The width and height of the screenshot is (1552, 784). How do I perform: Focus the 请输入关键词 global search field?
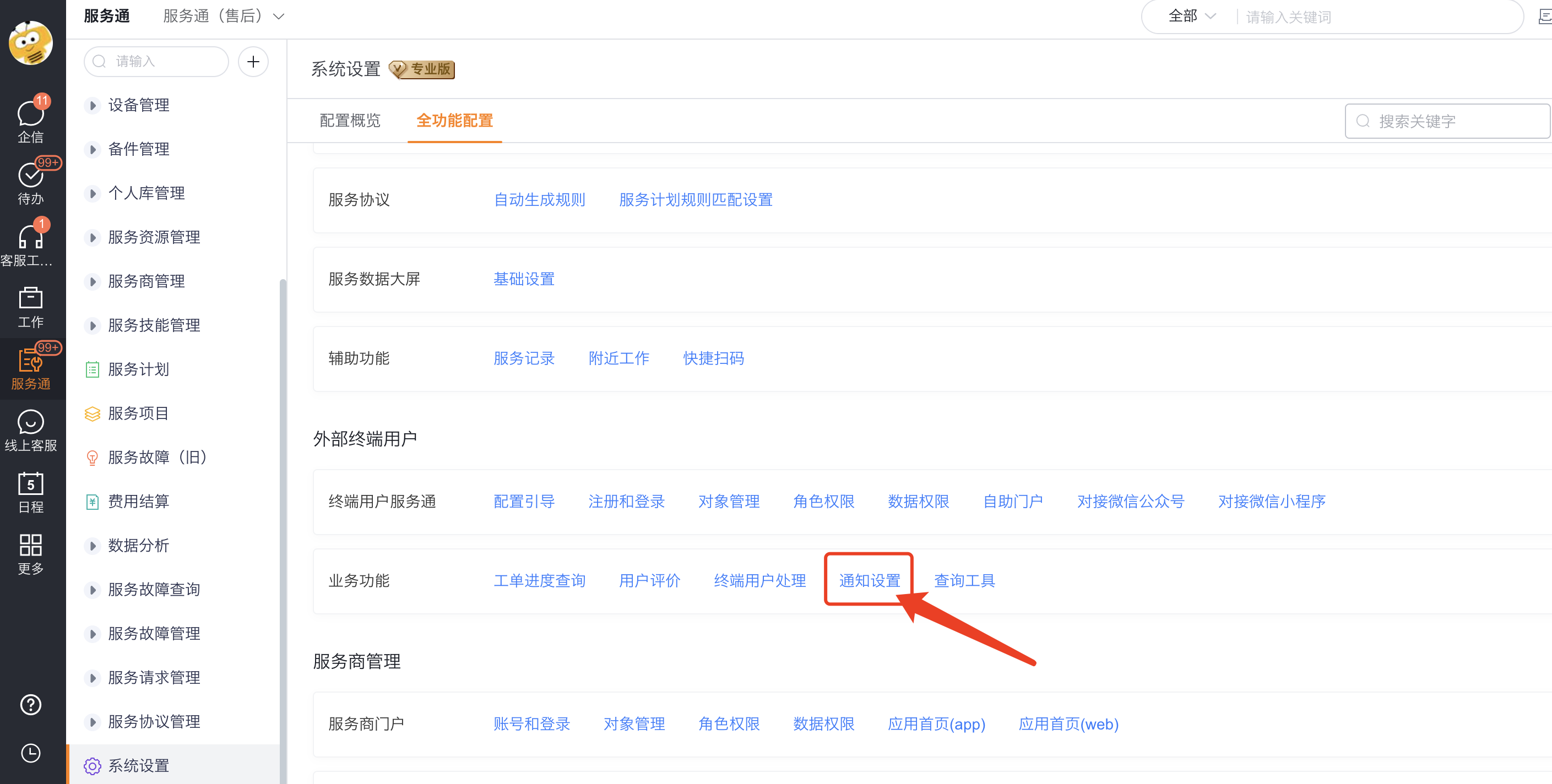[x=1380, y=17]
